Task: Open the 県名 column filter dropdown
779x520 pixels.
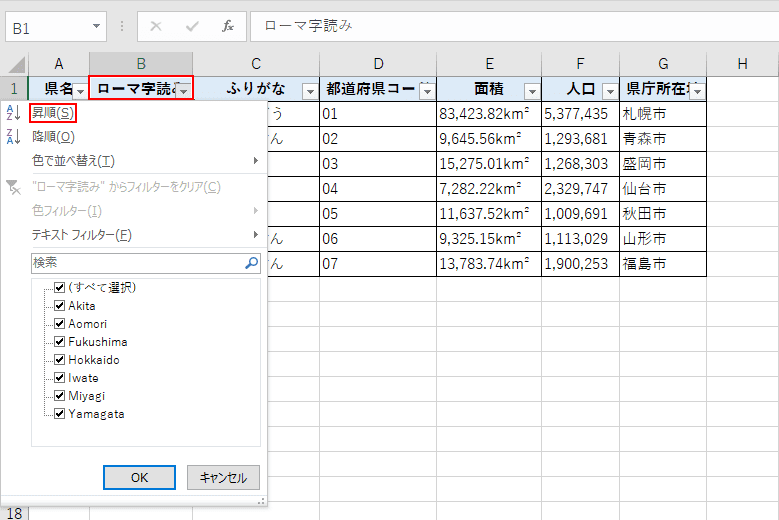Action: click(x=80, y=91)
